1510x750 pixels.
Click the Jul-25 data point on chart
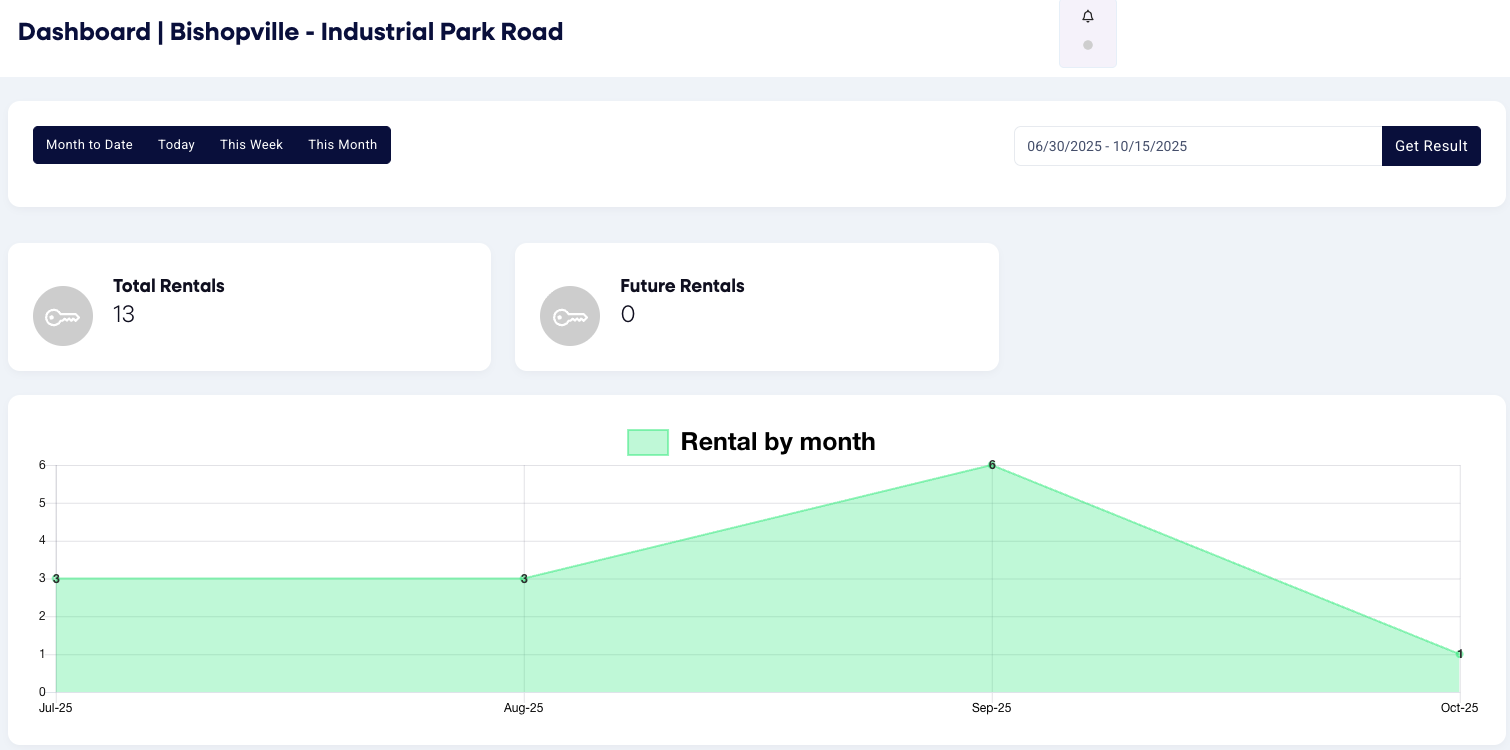[57, 579]
